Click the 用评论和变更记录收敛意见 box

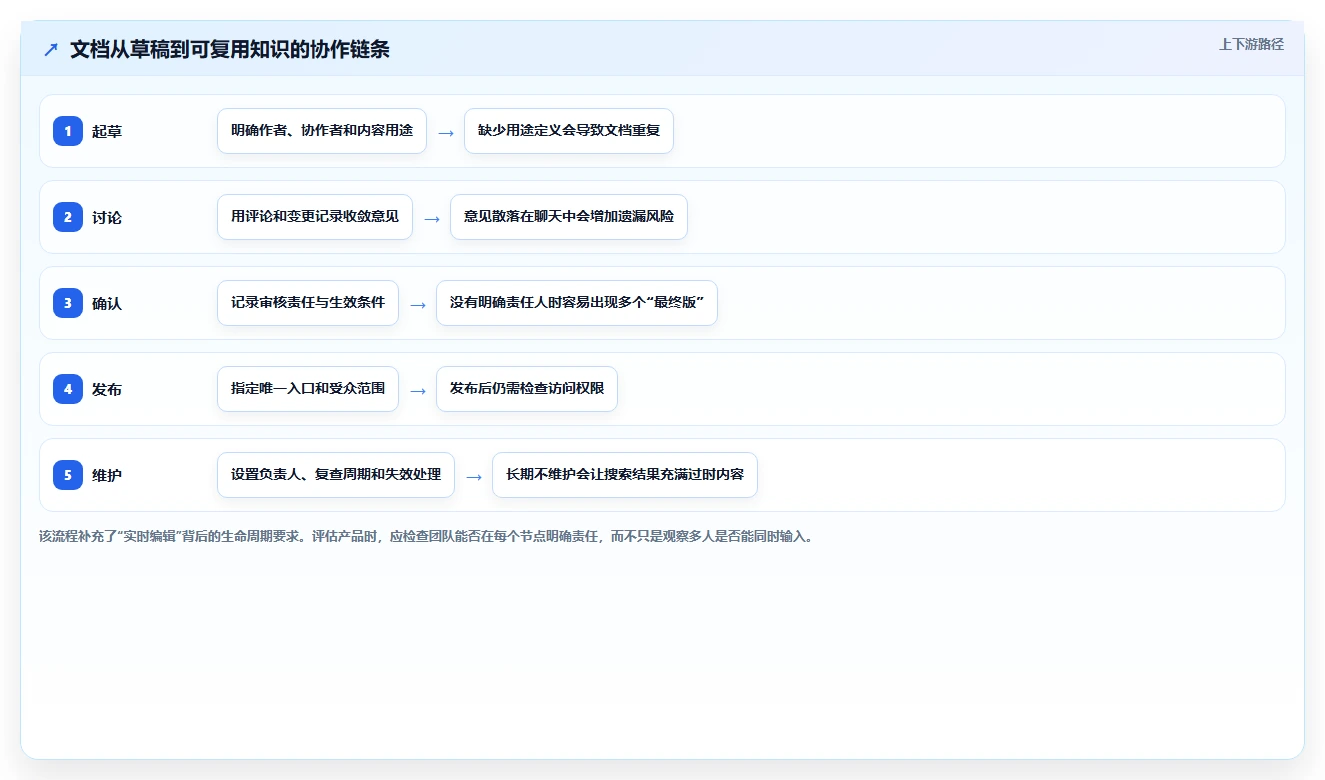315,217
